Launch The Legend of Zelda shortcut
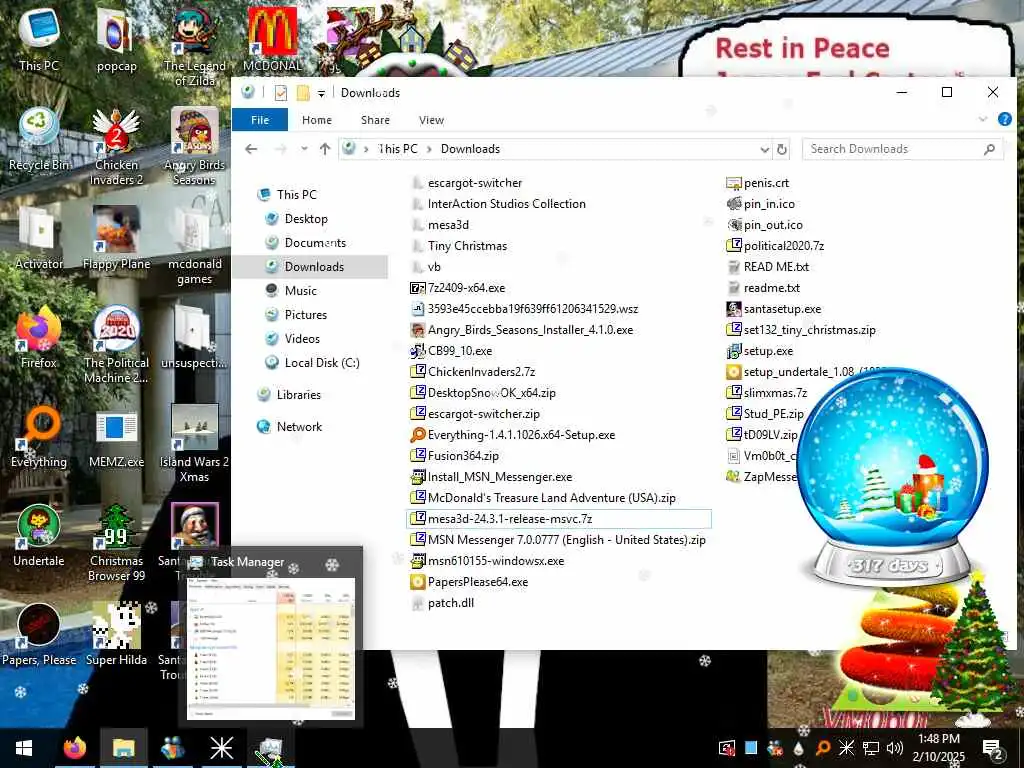The image size is (1024, 768). (x=195, y=46)
